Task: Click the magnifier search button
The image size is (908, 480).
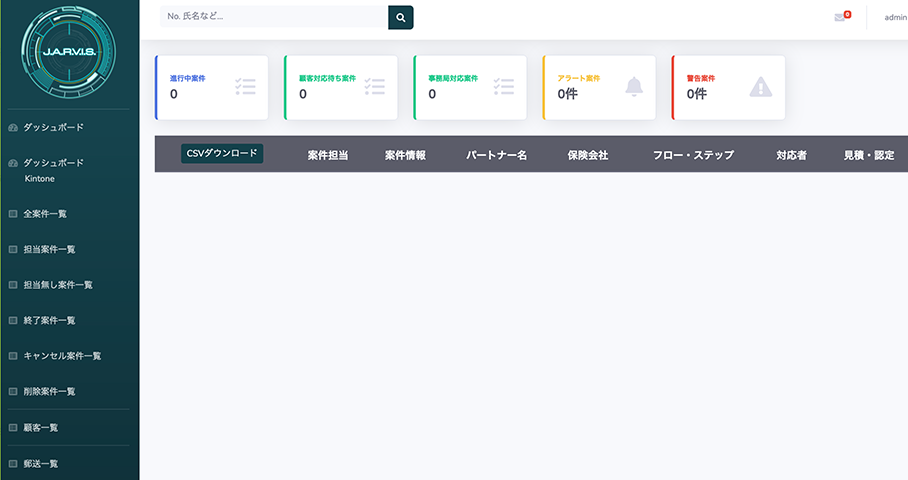Action: 400,17
